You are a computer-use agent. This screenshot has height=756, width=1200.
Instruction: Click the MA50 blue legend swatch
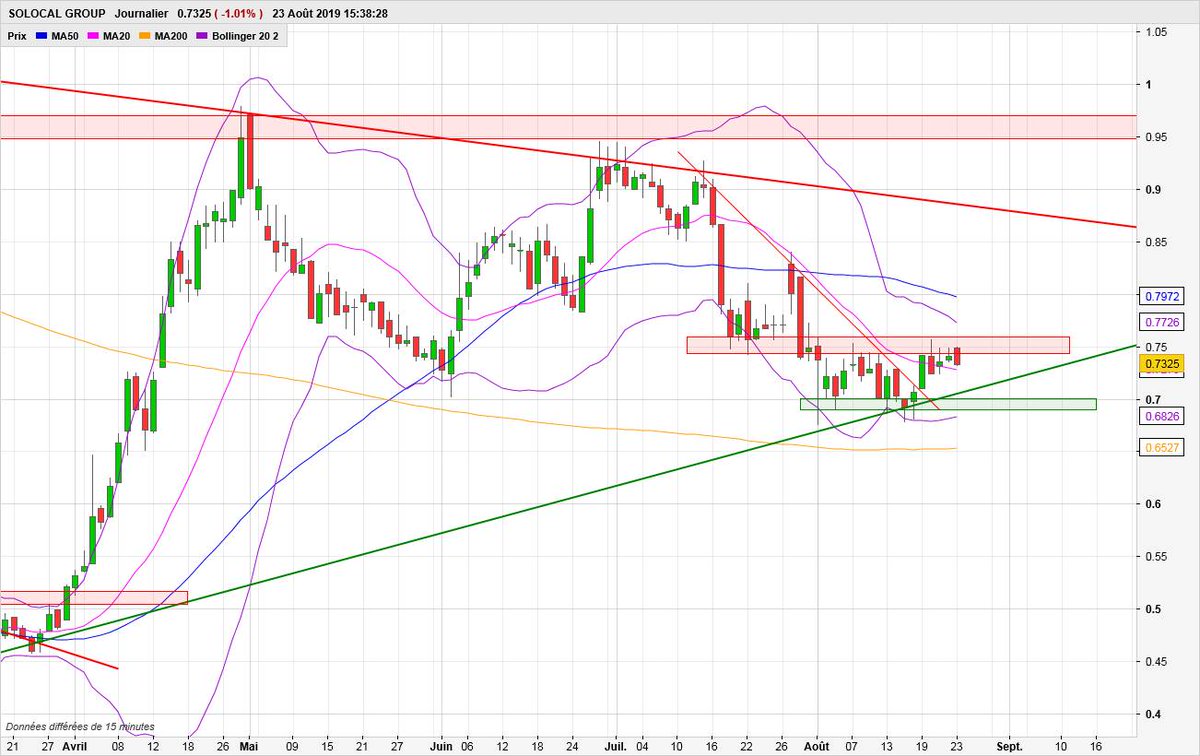(x=41, y=35)
